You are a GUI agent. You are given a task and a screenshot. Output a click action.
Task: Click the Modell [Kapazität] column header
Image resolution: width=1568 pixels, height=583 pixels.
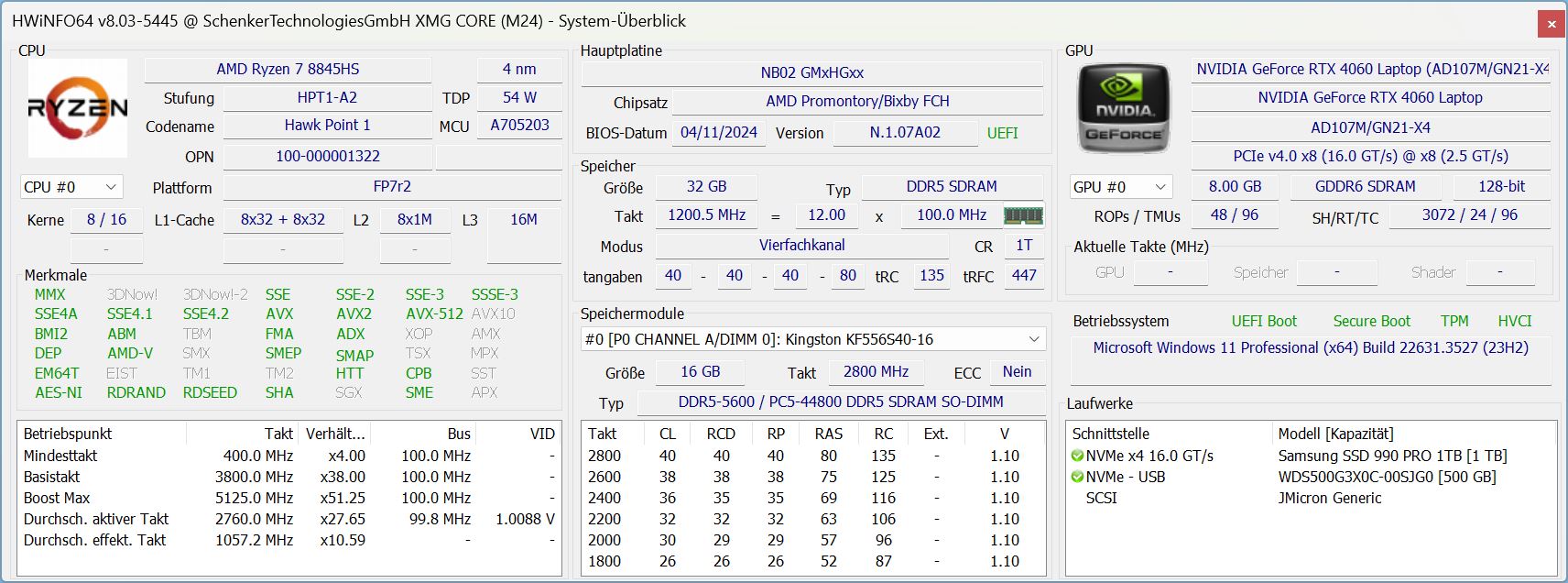coord(1334,434)
